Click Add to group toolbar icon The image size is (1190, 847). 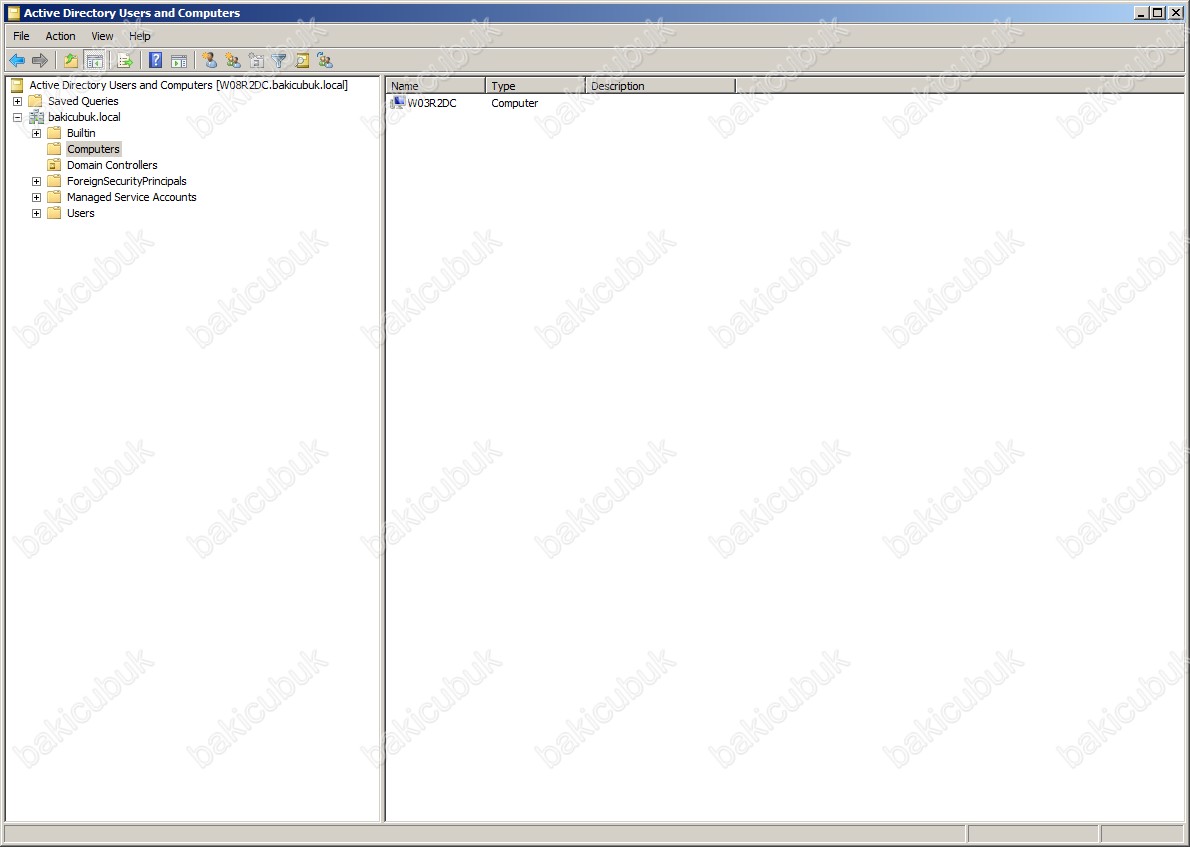[x=325, y=61]
